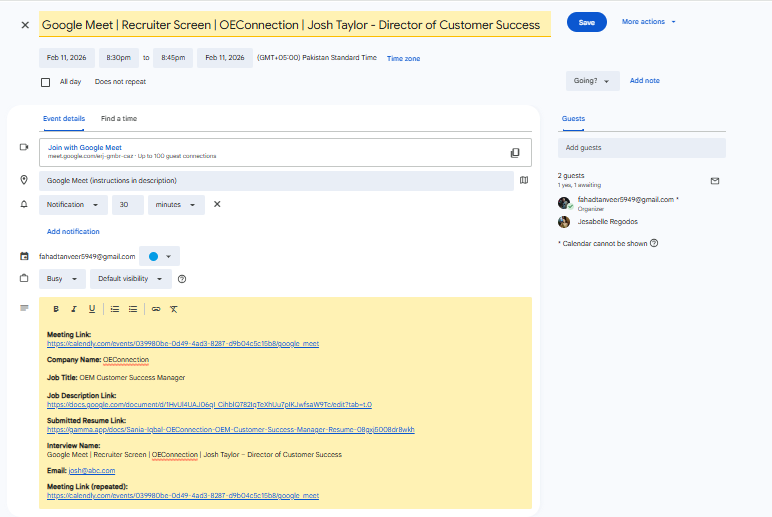
Task: Switch to the Event details tab
Action: pos(64,119)
